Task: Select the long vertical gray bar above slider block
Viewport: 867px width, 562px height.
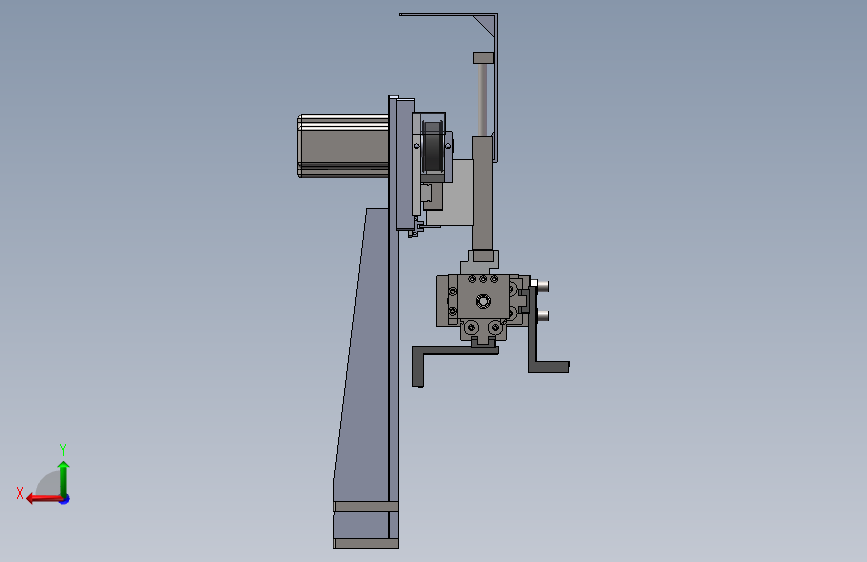Action: pyautogui.click(x=482, y=194)
